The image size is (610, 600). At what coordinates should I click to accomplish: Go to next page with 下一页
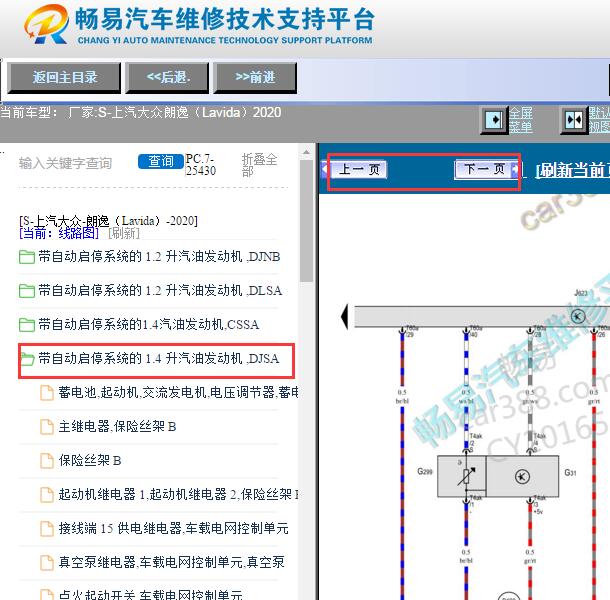[x=484, y=170]
